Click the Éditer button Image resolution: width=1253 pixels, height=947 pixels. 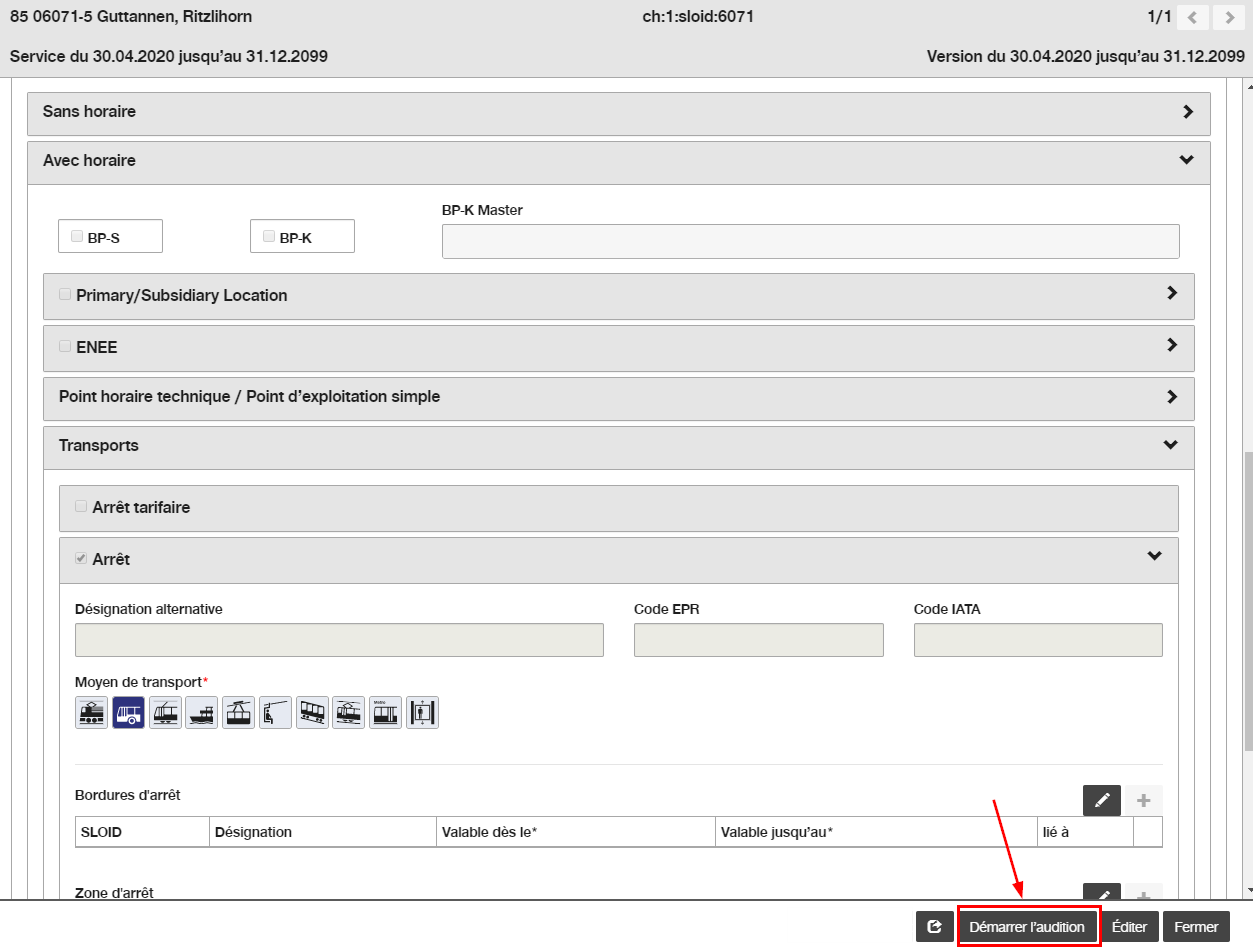(x=1129, y=927)
